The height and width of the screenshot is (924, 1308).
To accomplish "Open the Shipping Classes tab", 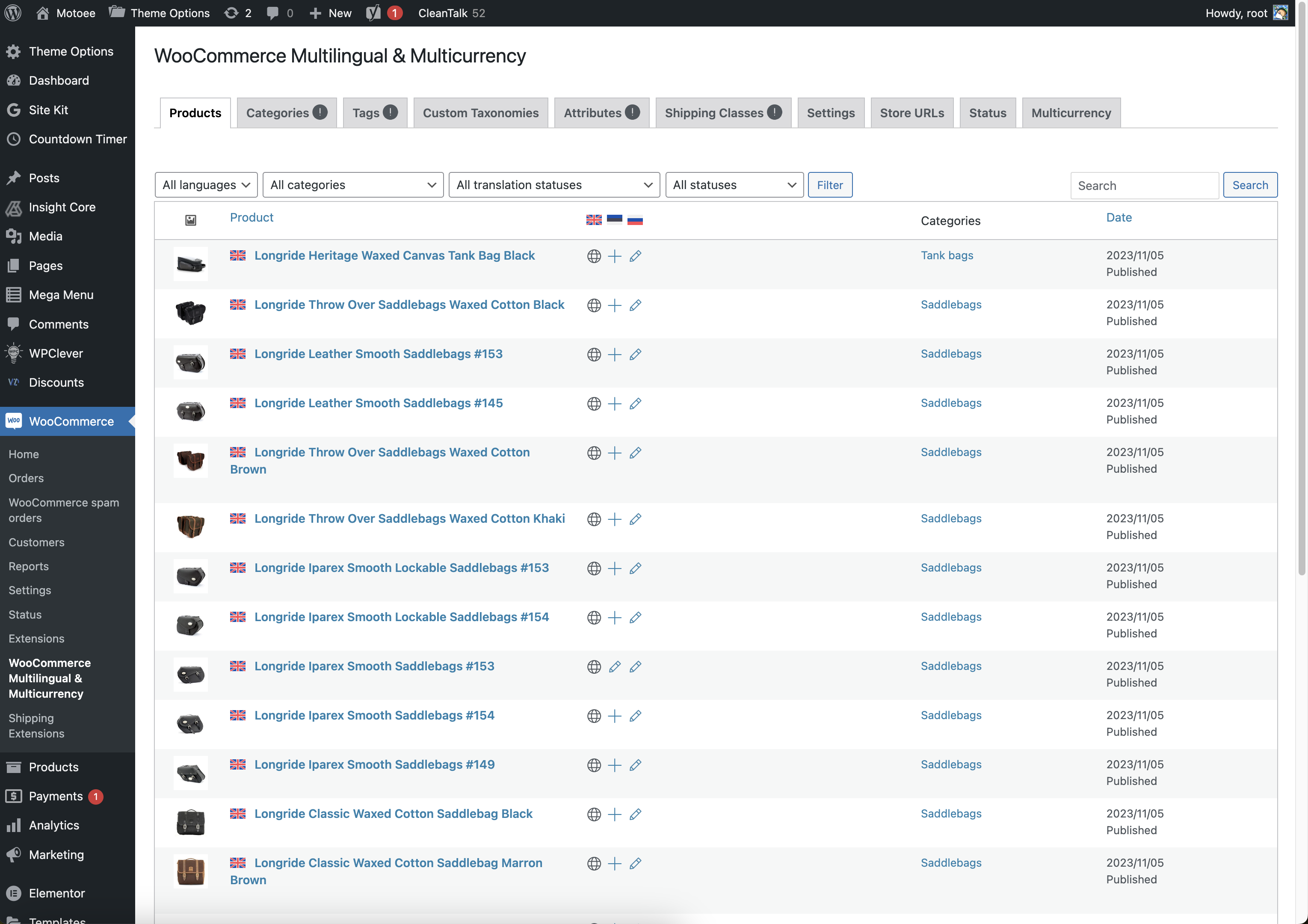I will [723, 113].
